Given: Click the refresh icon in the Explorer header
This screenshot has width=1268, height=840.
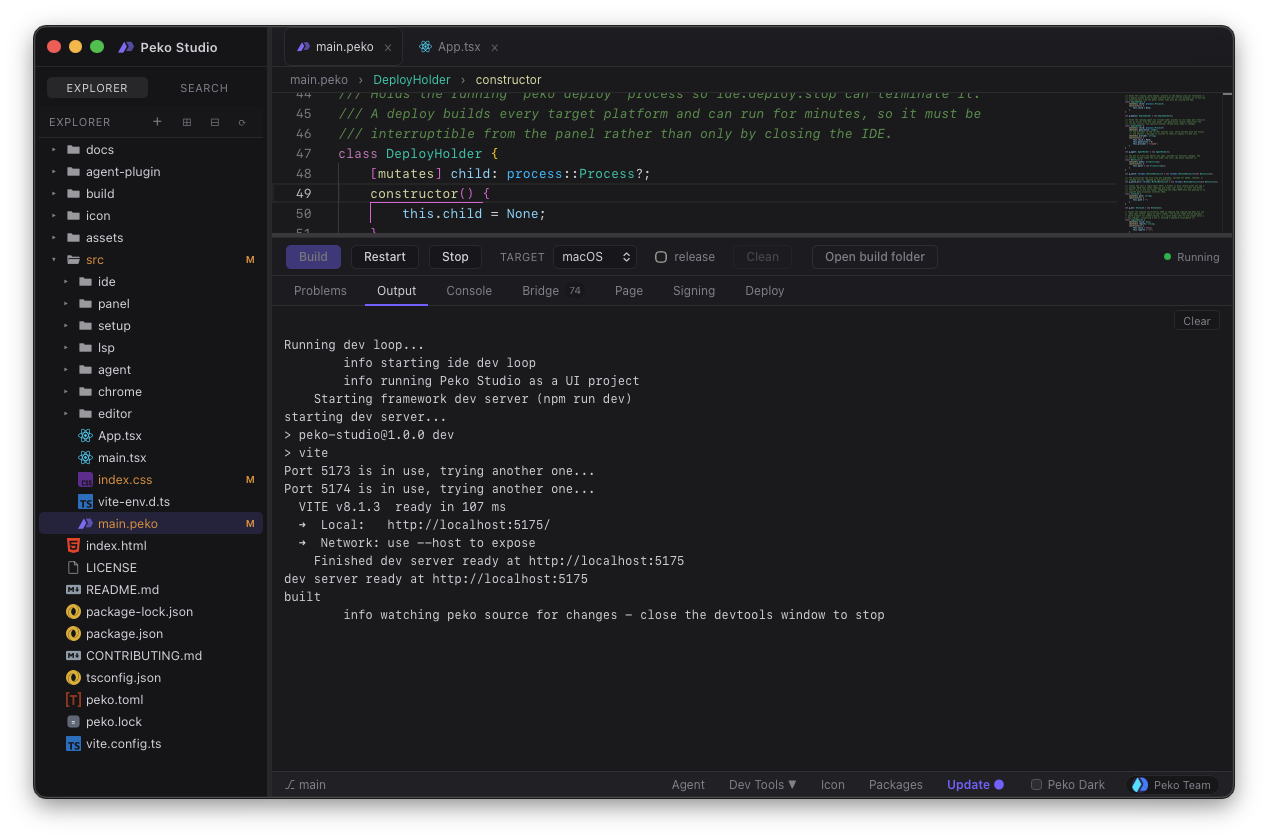Looking at the screenshot, I should point(242,122).
